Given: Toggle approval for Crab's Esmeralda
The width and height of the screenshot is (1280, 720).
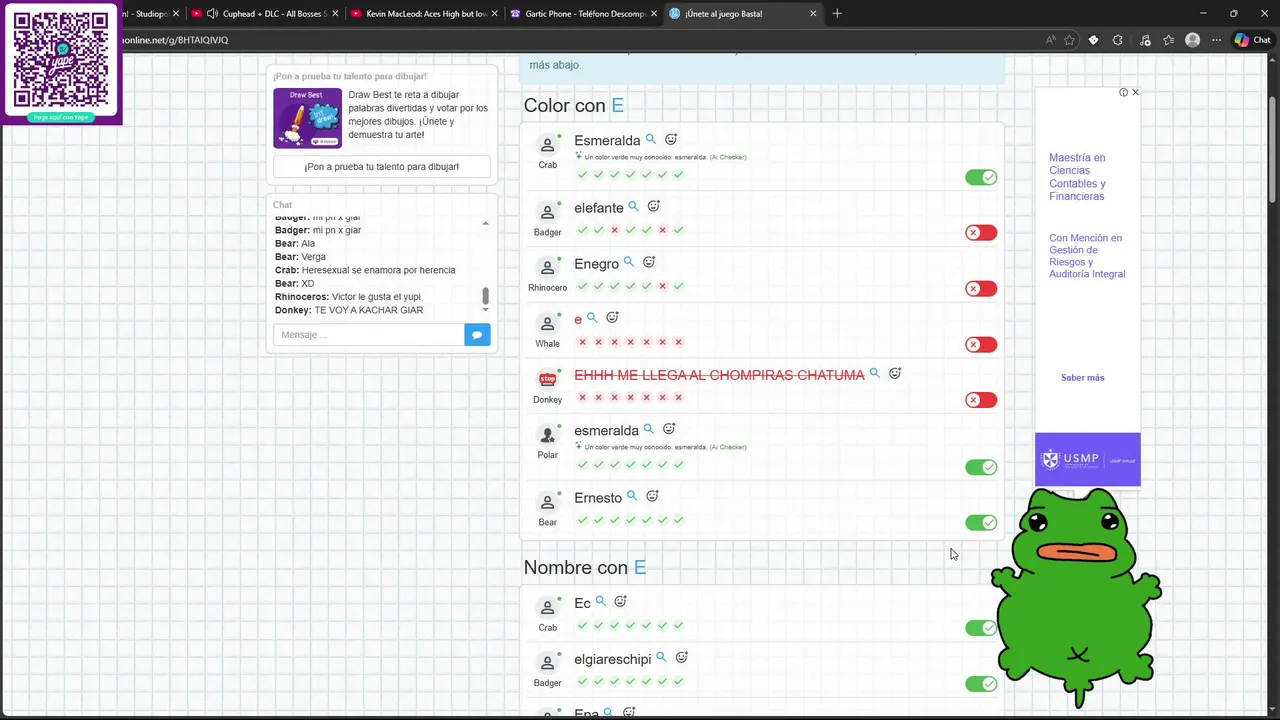Looking at the screenshot, I should tap(981, 177).
